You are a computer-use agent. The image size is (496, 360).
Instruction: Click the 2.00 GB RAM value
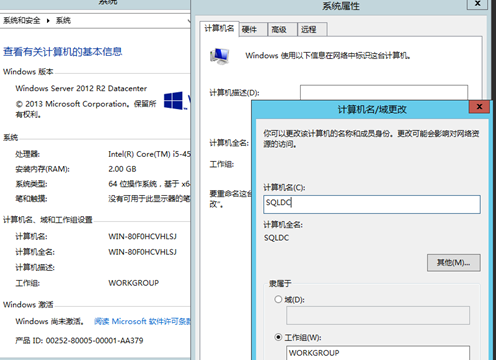pyautogui.click(x=122, y=169)
